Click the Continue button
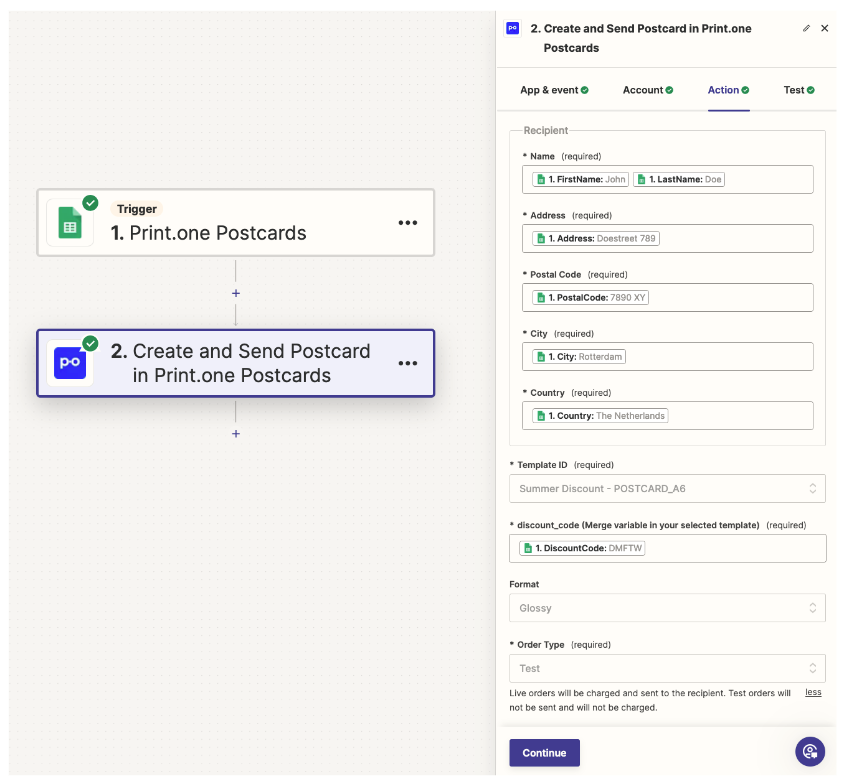This screenshot has width=845, height=784. click(544, 753)
